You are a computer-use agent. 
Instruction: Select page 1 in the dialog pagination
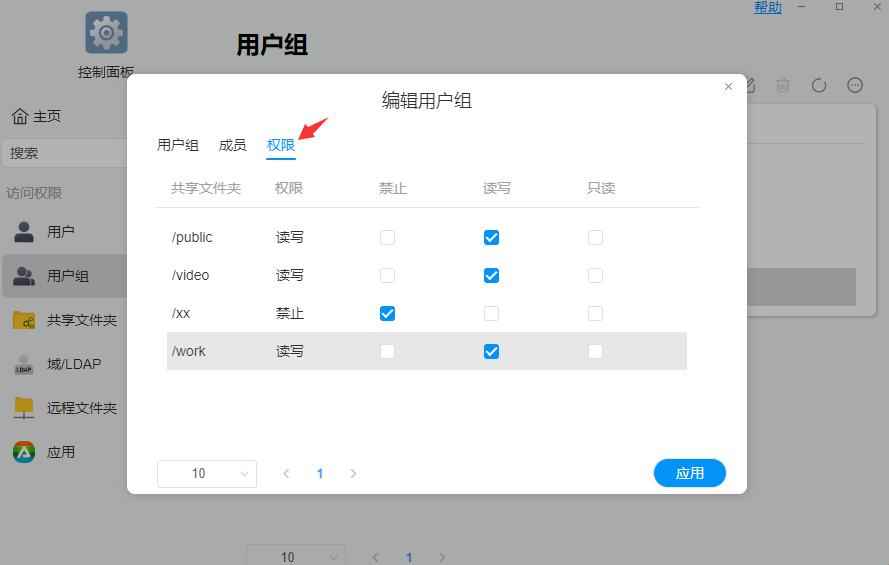320,474
